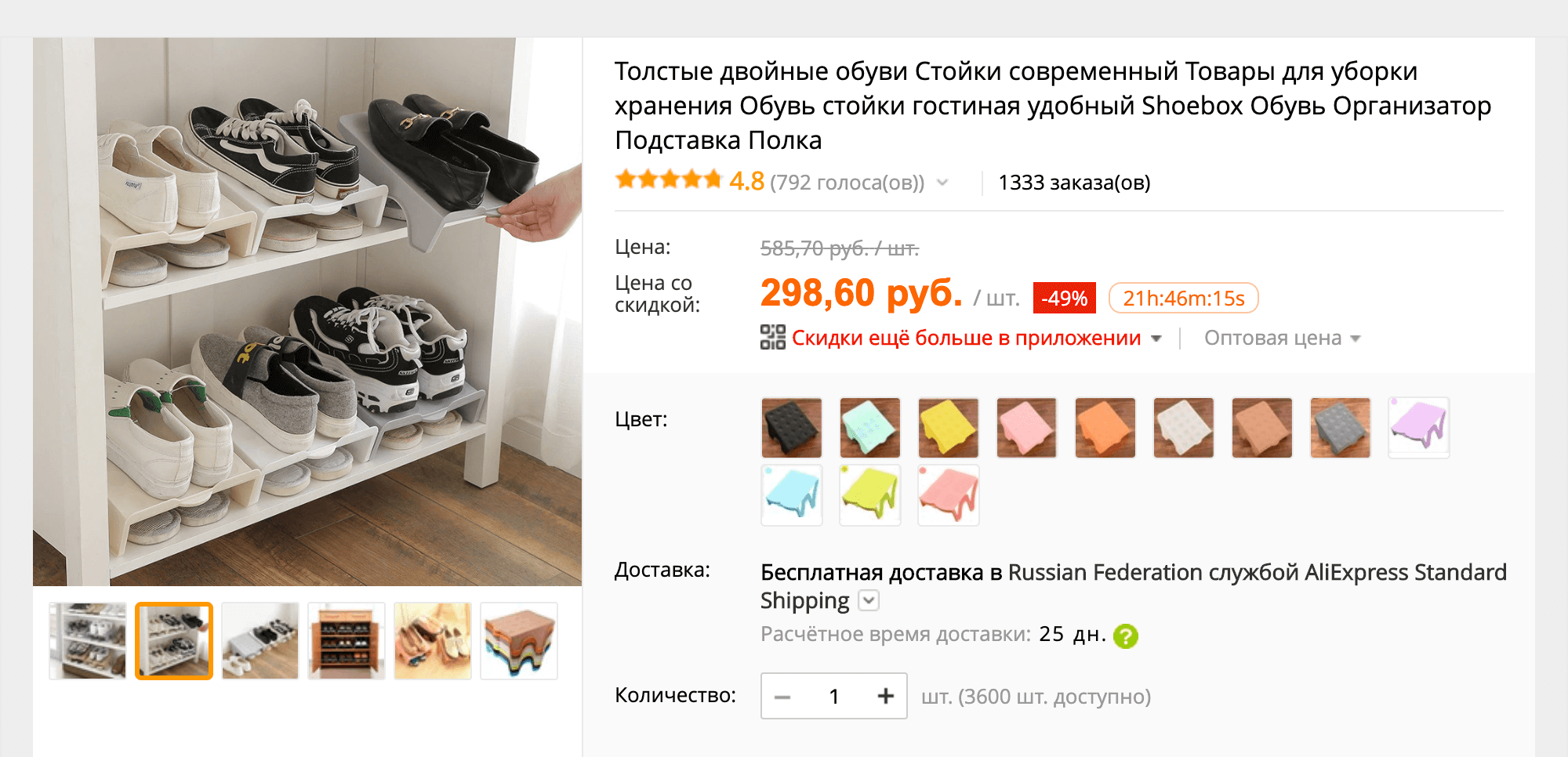Choose the lilac shoe rack variant

coord(1419,428)
